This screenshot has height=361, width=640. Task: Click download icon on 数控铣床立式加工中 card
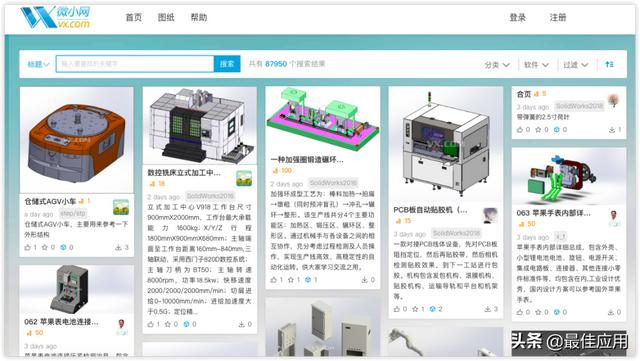(x=241, y=324)
